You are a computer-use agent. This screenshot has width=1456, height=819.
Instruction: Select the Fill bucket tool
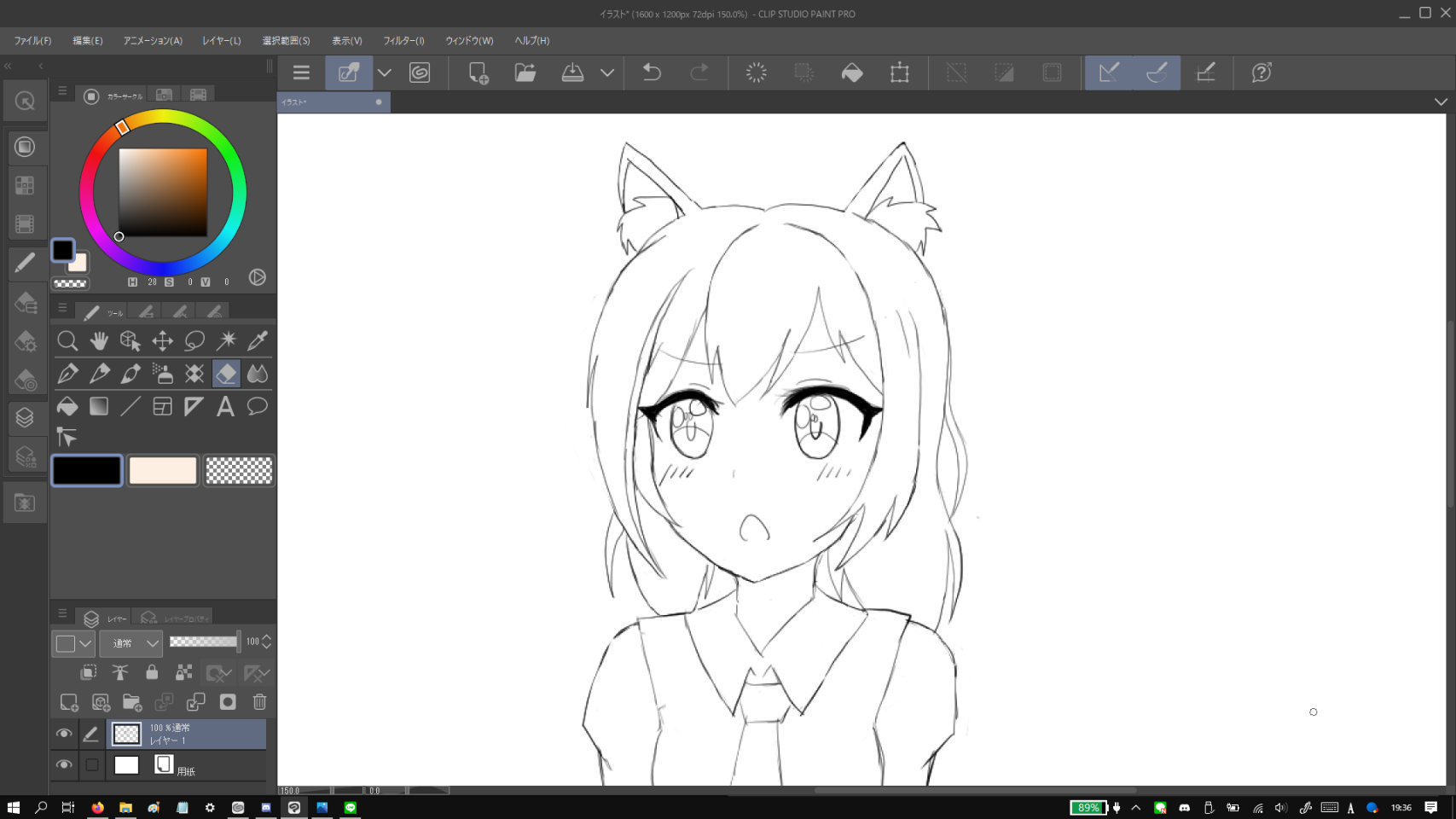[67, 407]
